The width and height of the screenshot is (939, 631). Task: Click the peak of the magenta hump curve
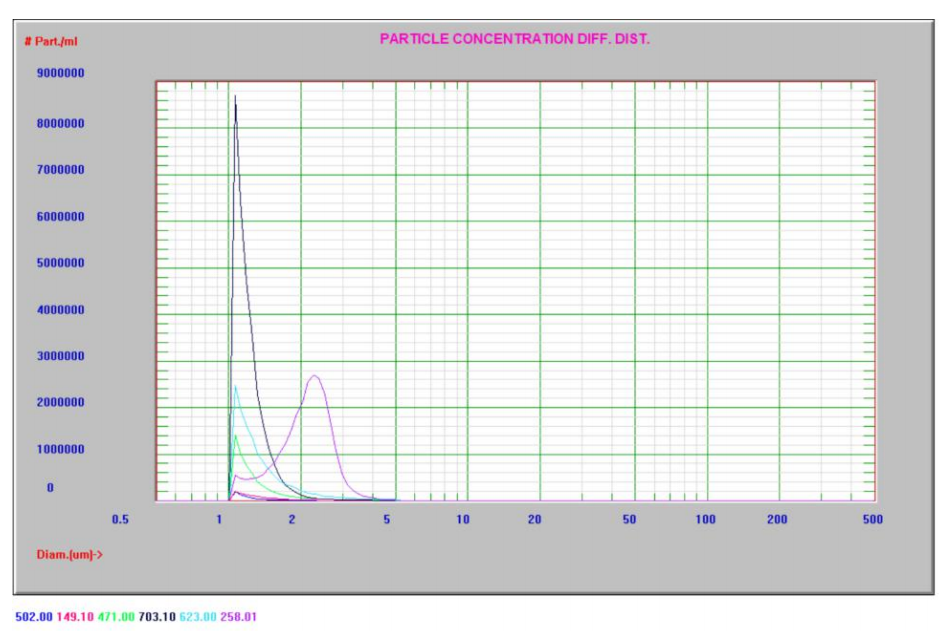pos(314,376)
